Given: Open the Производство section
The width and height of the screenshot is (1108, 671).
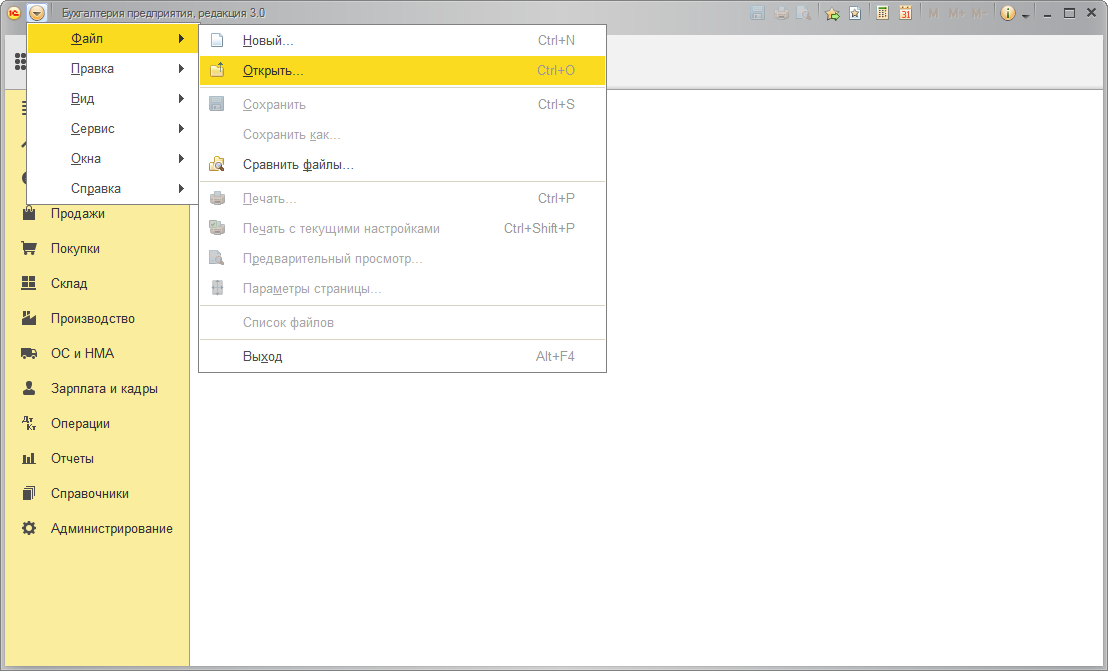Looking at the screenshot, I should 93,319.
